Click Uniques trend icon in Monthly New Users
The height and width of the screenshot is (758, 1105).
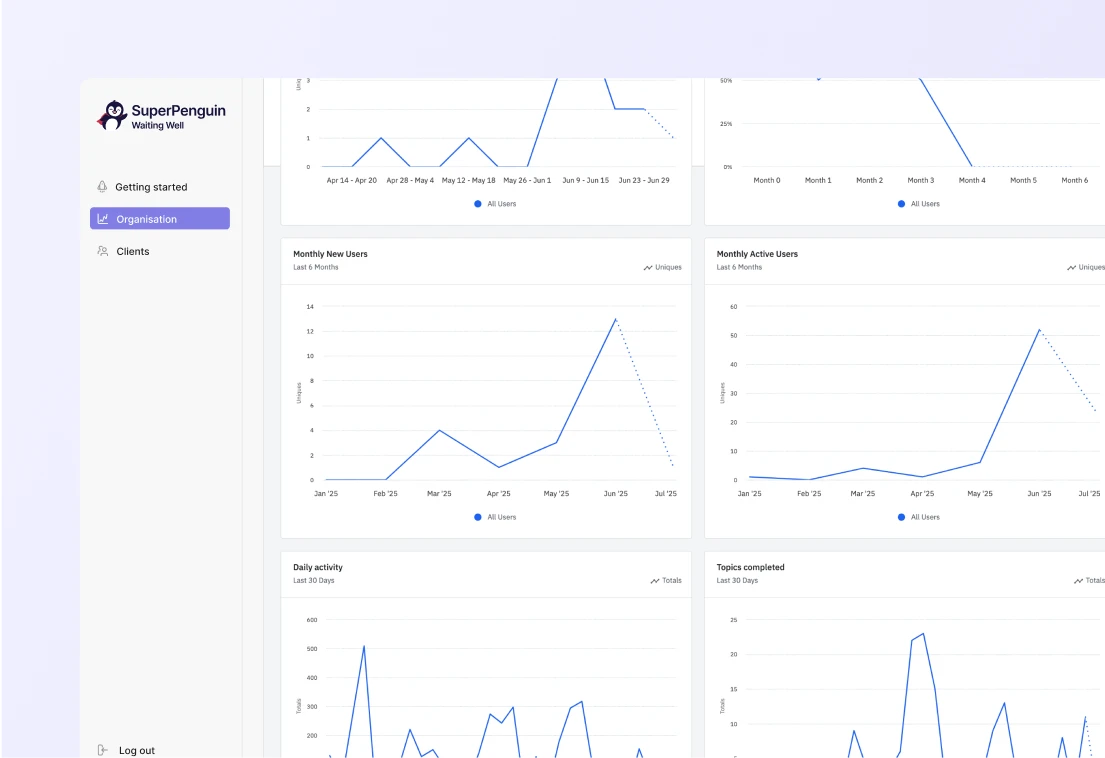(648, 268)
